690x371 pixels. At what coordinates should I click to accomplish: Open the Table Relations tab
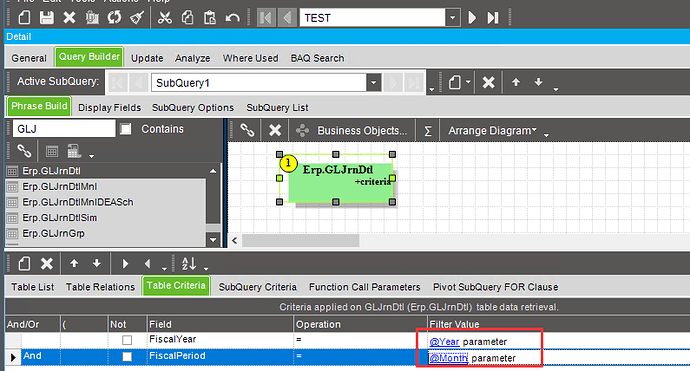(100, 287)
